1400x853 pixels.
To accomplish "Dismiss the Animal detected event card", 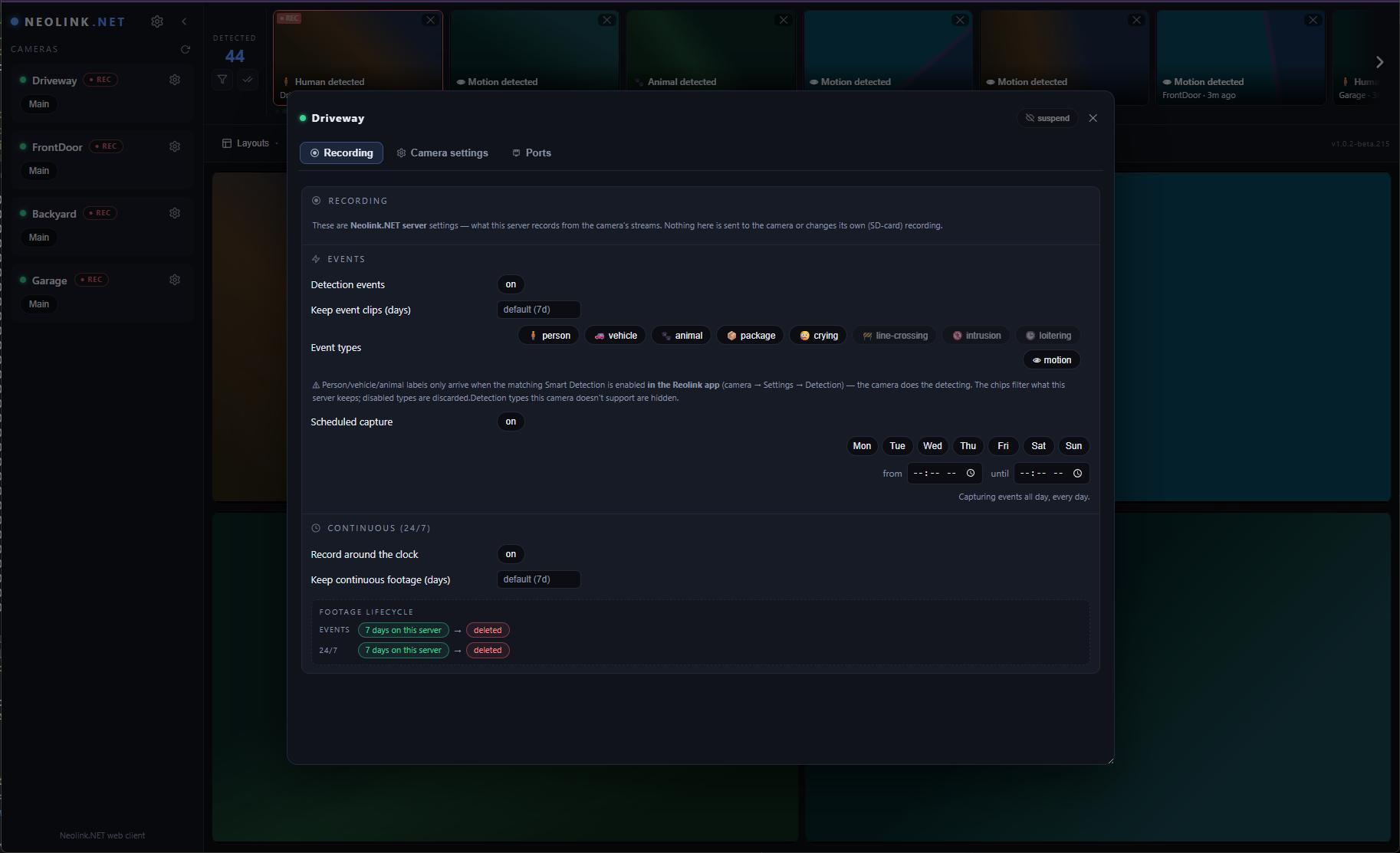I will (784, 20).
